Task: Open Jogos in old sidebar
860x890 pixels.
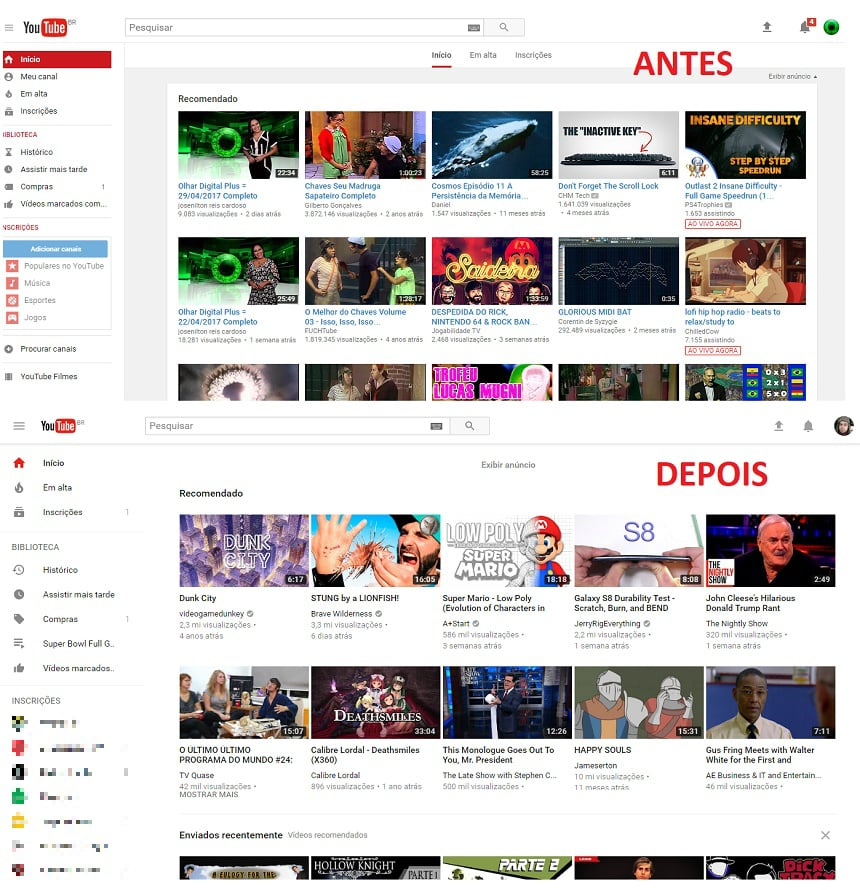Action: 35,317
